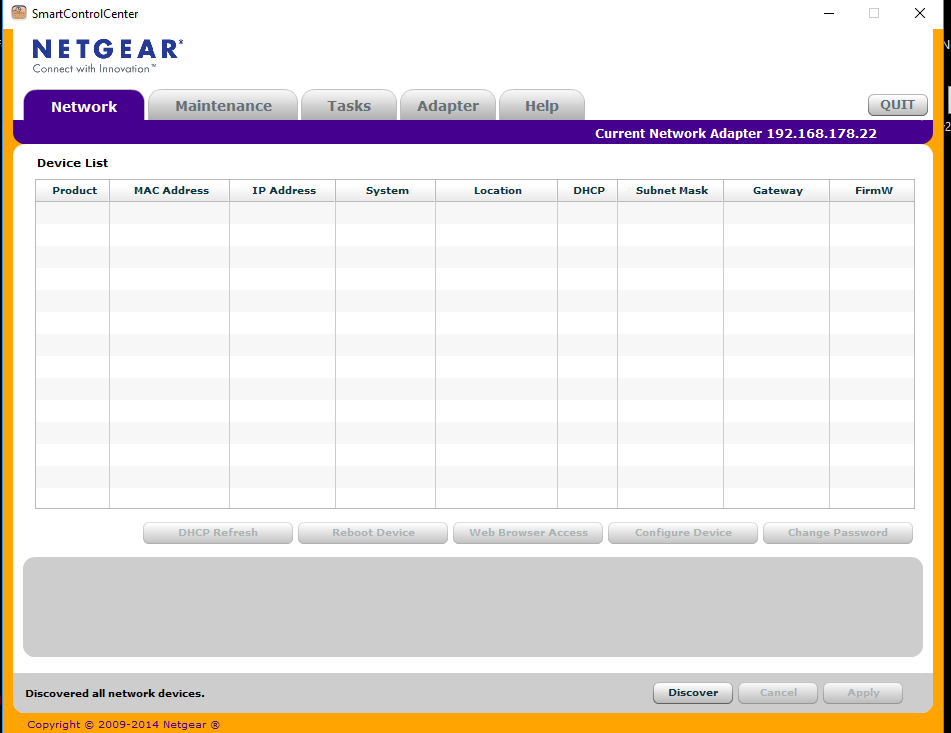Click the NETGEAR logo

(107, 56)
